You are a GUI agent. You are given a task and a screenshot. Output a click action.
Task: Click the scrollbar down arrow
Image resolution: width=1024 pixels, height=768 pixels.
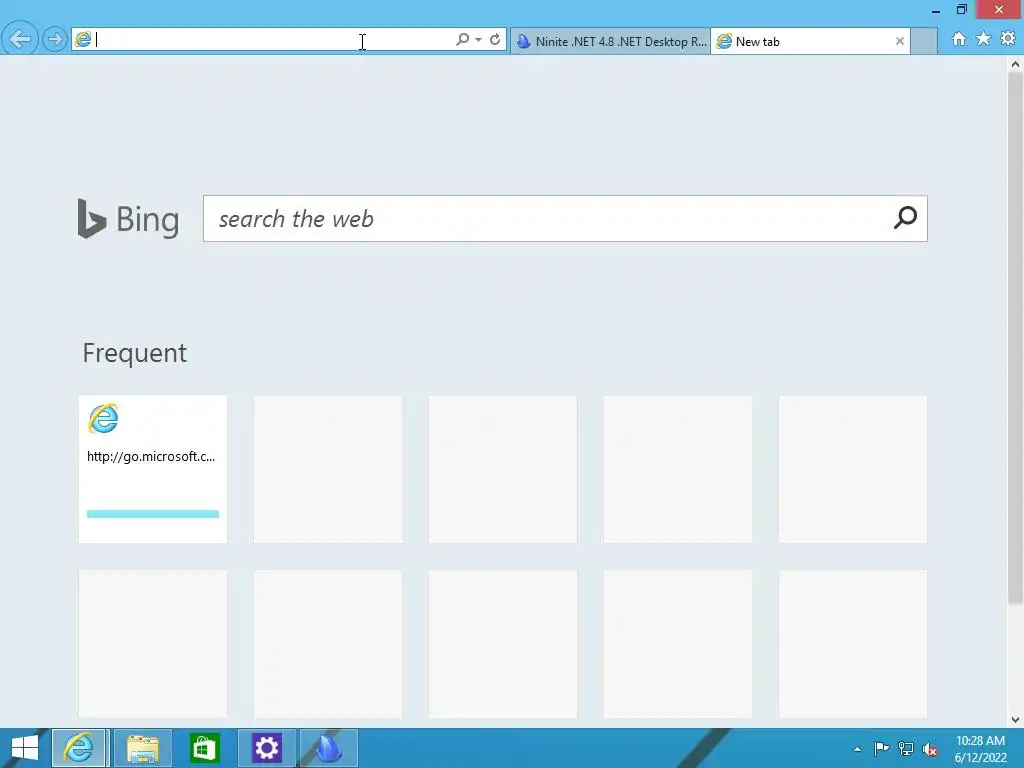(x=1015, y=720)
